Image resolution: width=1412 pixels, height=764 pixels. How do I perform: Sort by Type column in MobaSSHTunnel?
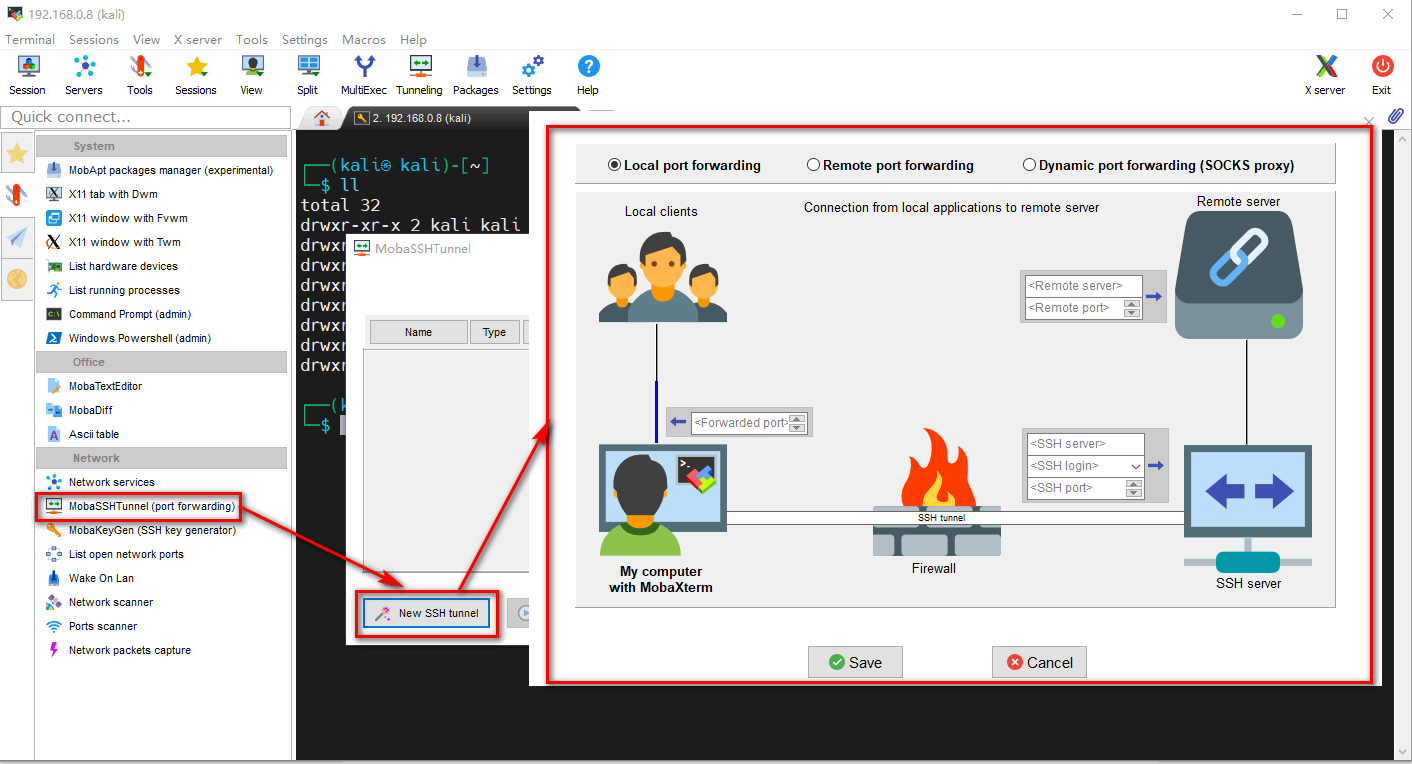pyautogui.click(x=494, y=332)
